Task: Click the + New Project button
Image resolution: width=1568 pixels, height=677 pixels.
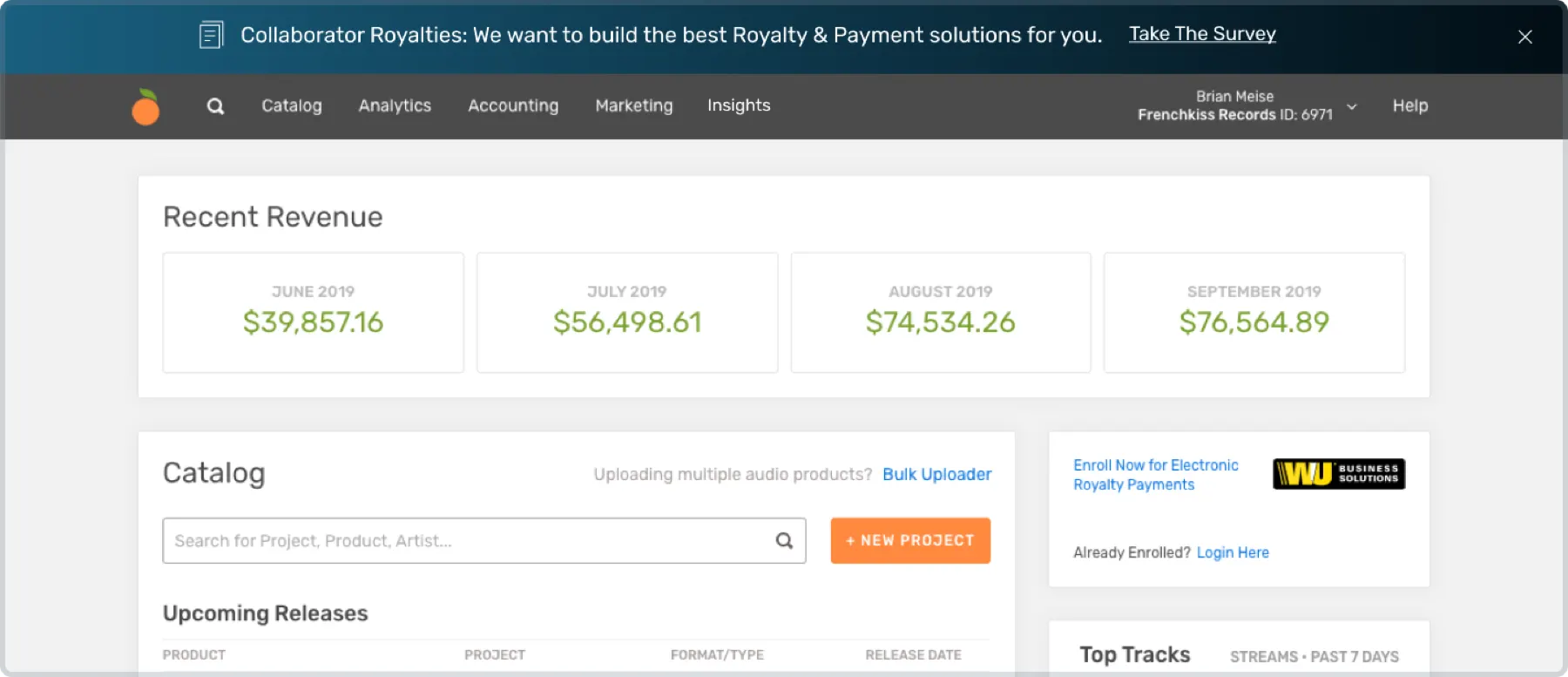Action: click(x=910, y=540)
